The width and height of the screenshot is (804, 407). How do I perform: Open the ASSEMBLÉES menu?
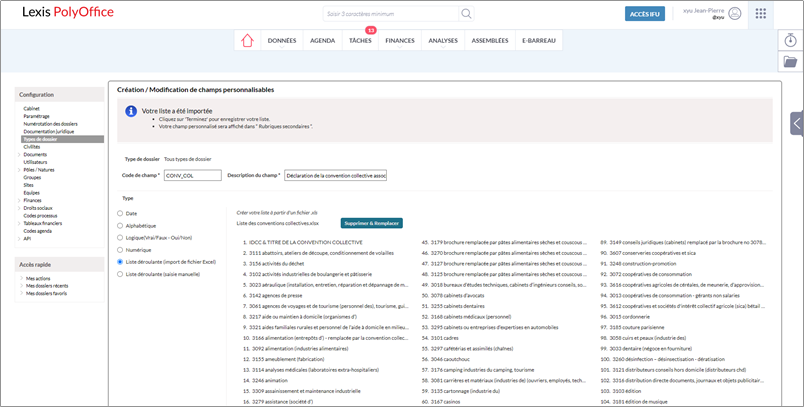coord(490,40)
